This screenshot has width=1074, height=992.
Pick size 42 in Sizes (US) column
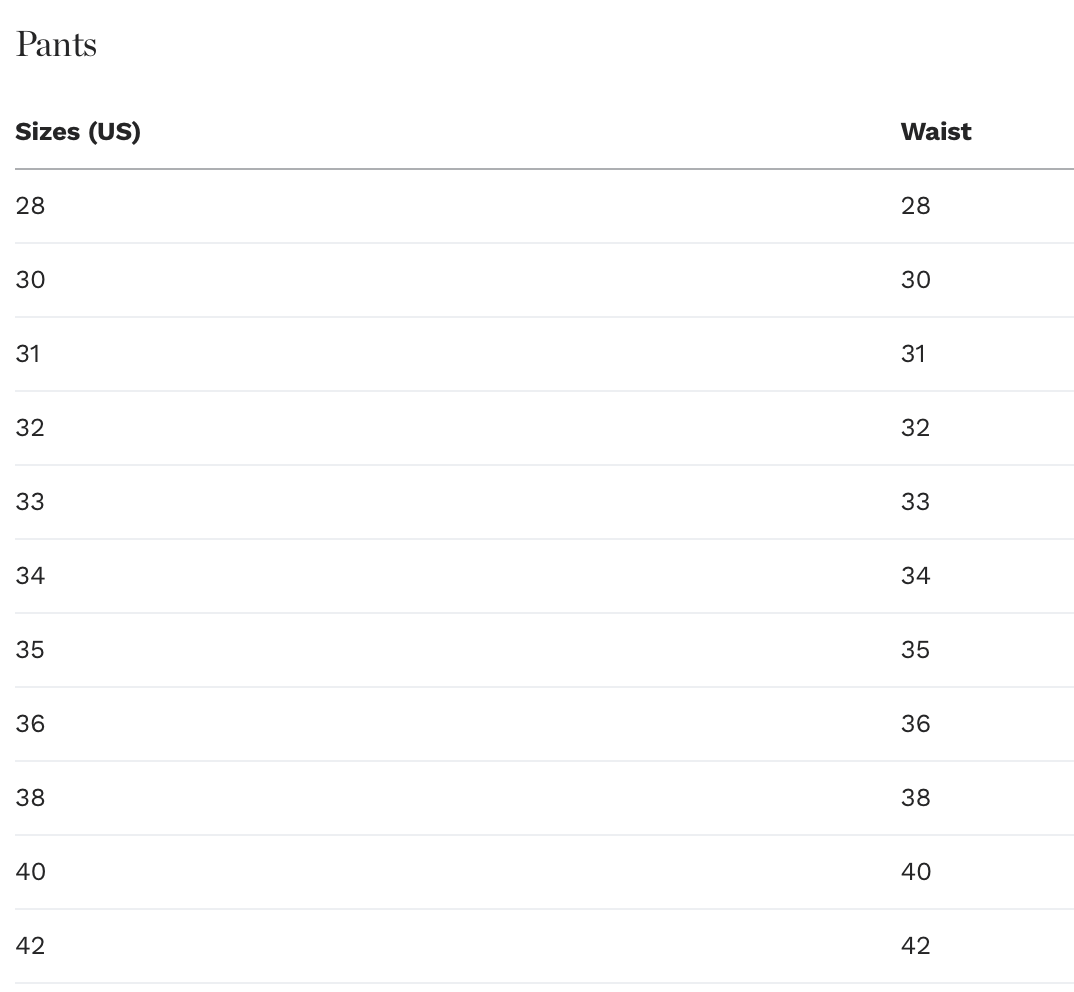coord(30,946)
